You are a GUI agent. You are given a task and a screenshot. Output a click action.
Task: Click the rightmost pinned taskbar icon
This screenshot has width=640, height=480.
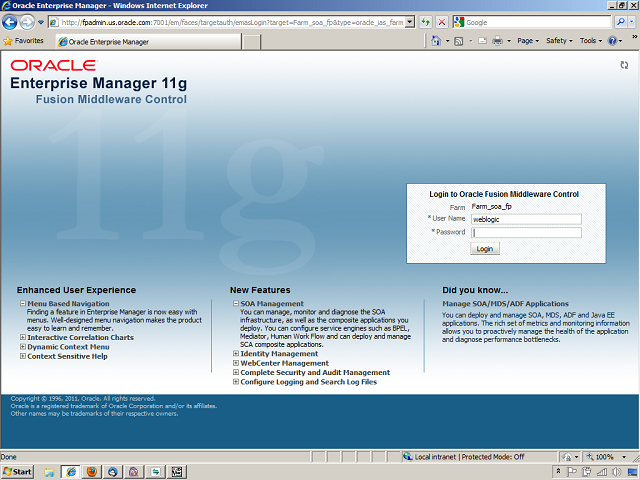click(177, 472)
